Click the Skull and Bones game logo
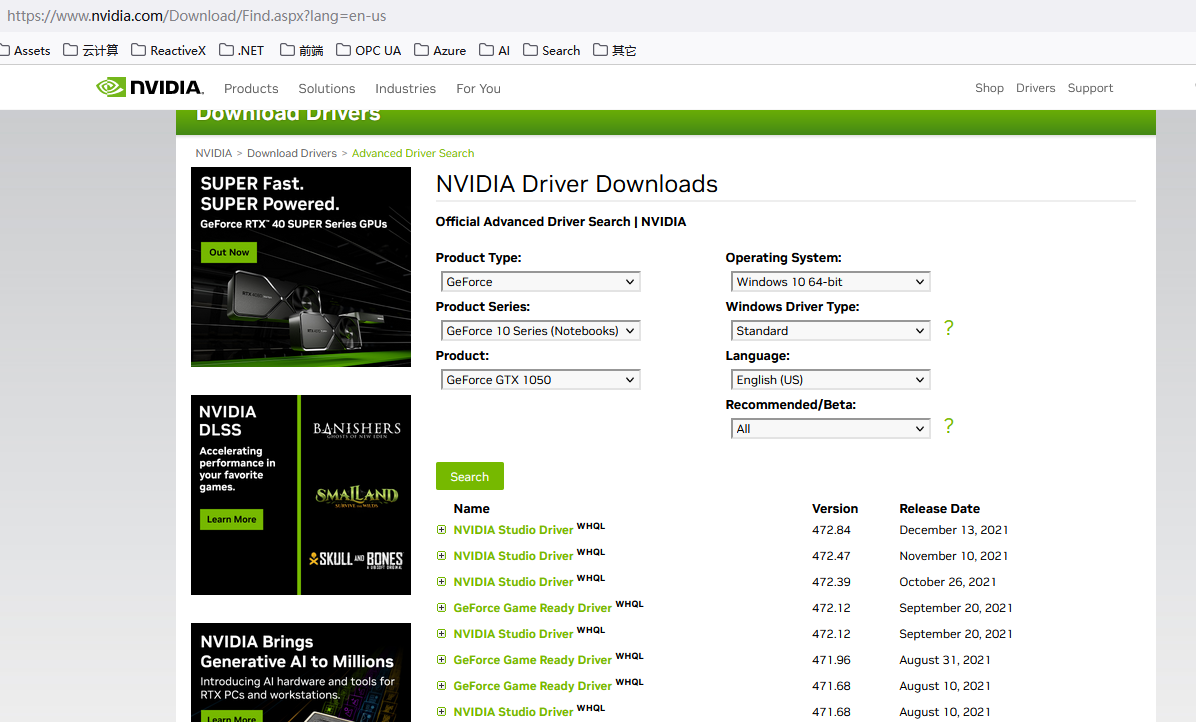Image resolution: width=1196 pixels, height=722 pixels. [x=356, y=559]
